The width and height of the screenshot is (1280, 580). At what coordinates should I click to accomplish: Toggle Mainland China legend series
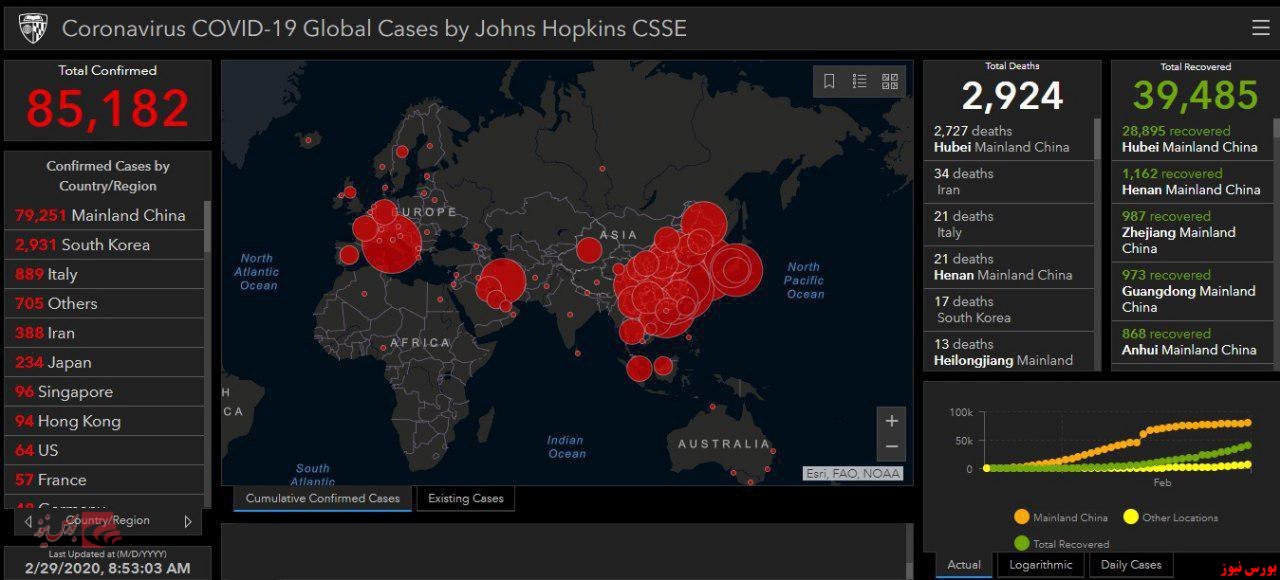coord(1061,517)
